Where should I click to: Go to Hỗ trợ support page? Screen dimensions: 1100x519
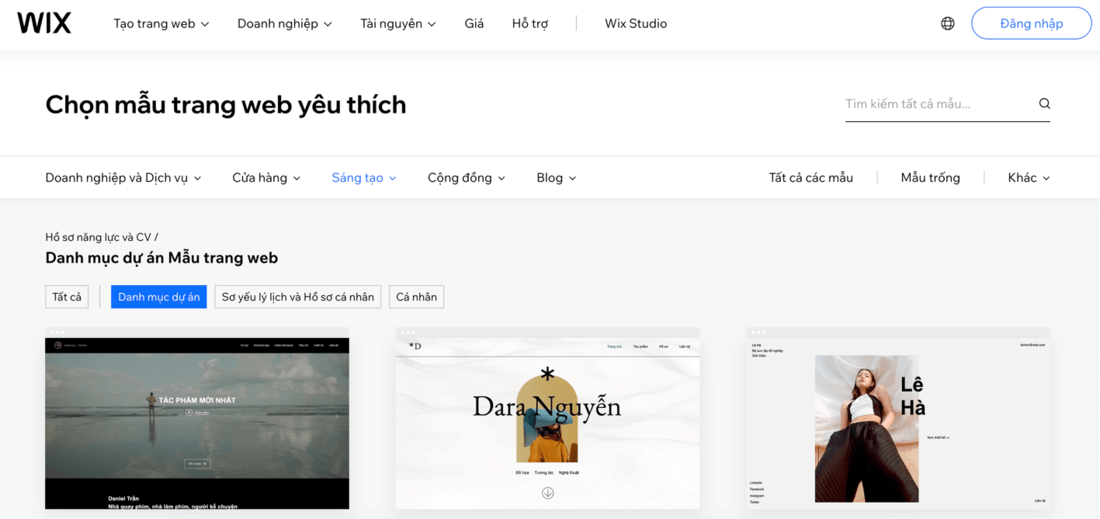tap(530, 24)
